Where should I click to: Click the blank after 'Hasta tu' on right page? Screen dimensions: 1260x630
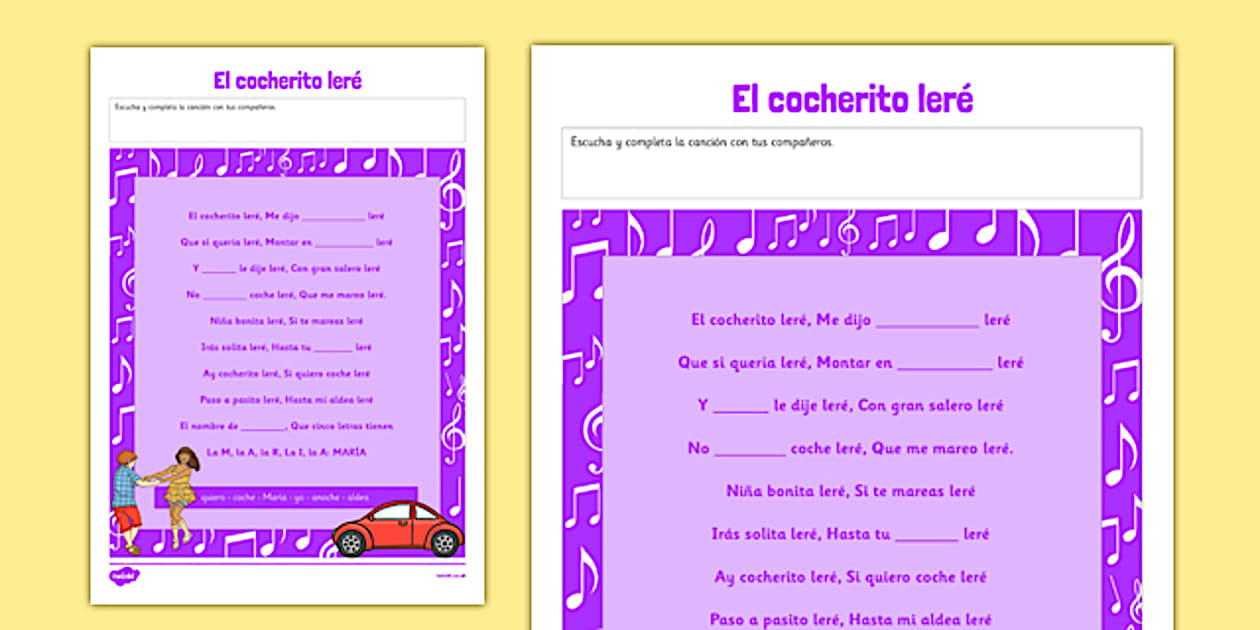pos(926,535)
